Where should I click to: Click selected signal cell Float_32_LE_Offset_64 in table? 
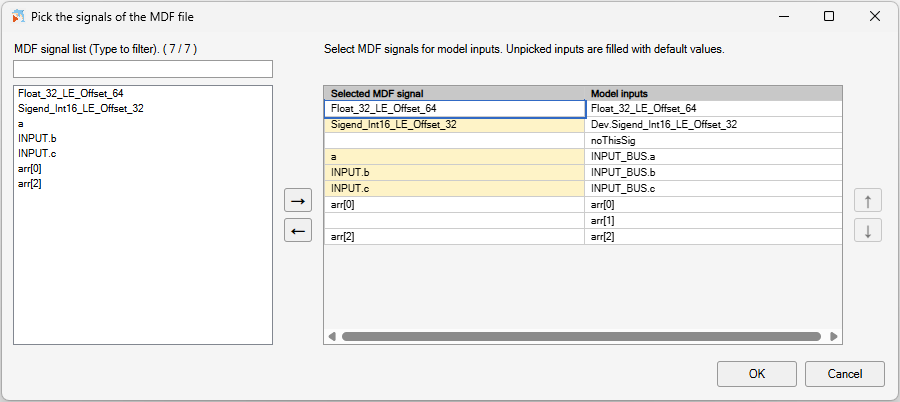point(455,109)
